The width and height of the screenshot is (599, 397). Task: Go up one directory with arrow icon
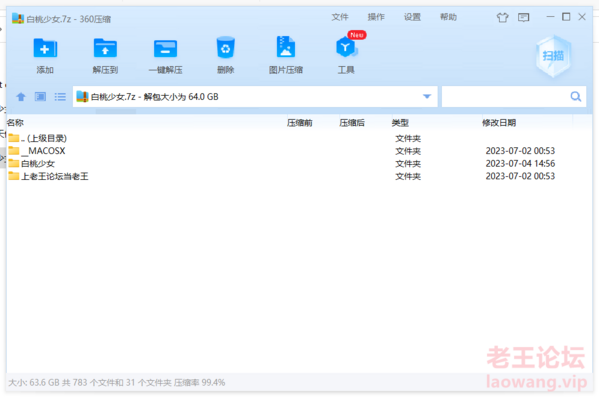click(21, 97)
